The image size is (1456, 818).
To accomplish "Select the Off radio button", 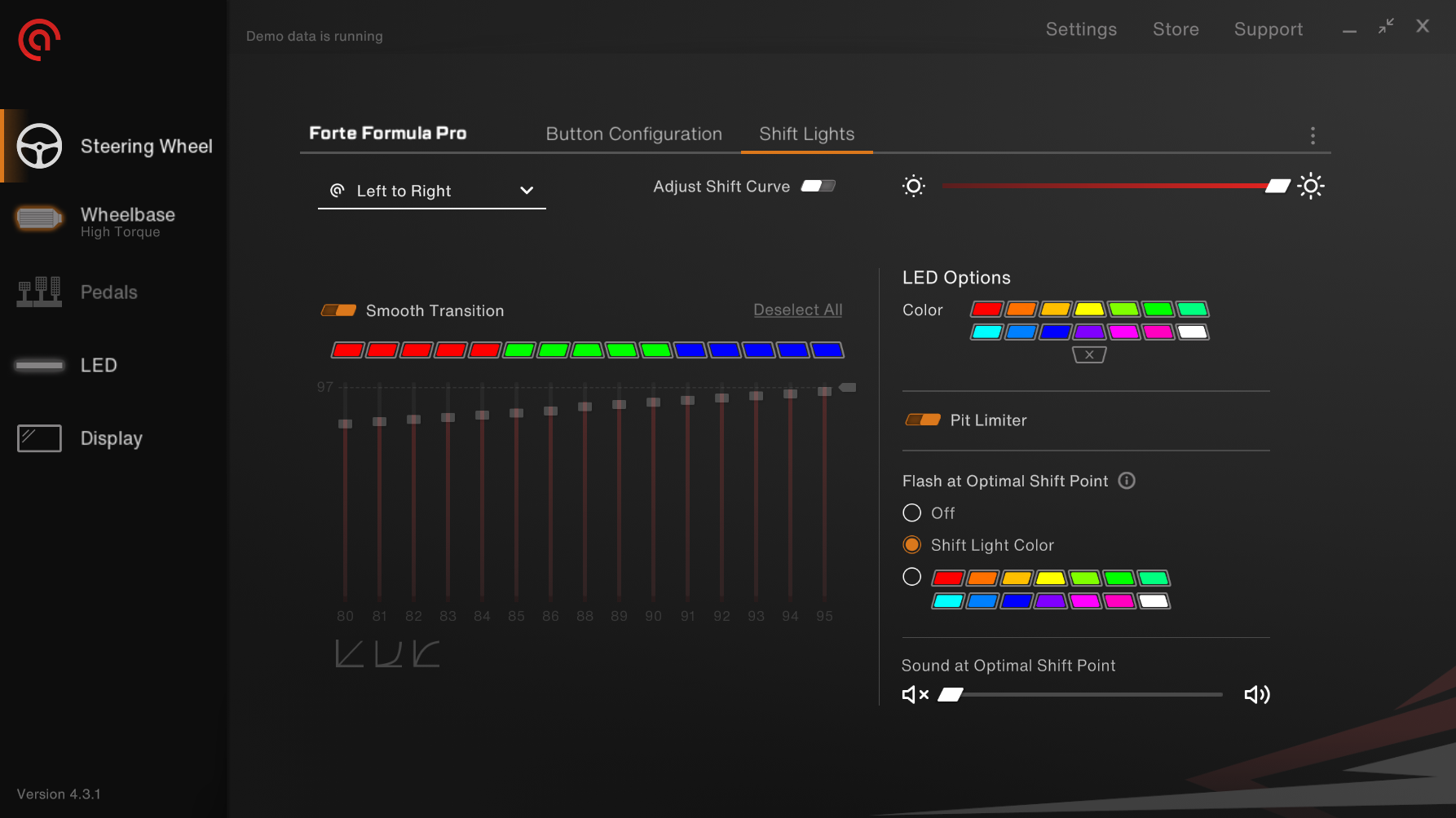I will click(911, 512).
